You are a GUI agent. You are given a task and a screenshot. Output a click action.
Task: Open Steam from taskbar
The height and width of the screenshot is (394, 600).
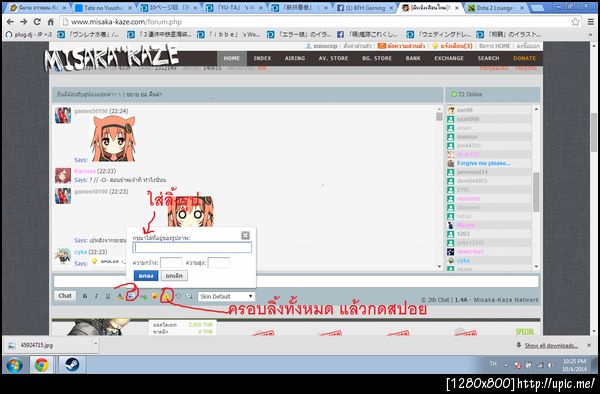click(x=72, y=365)
